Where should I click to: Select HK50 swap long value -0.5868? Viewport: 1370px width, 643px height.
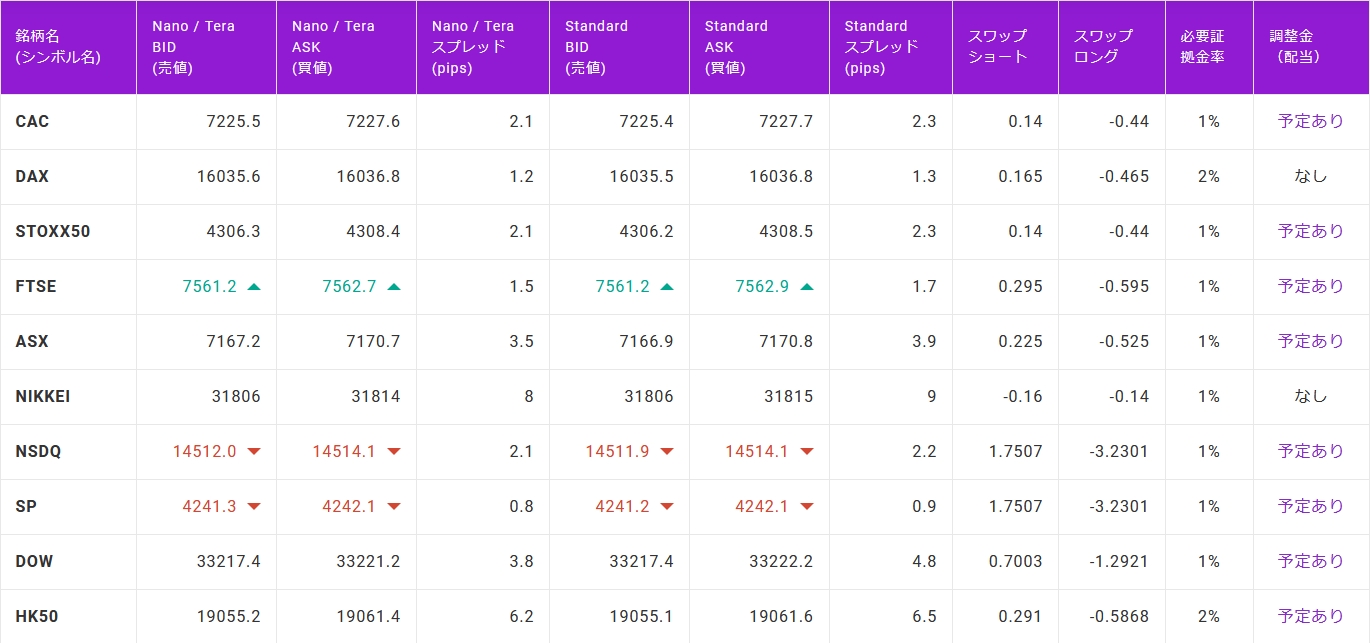click(x=1120, y=616)
